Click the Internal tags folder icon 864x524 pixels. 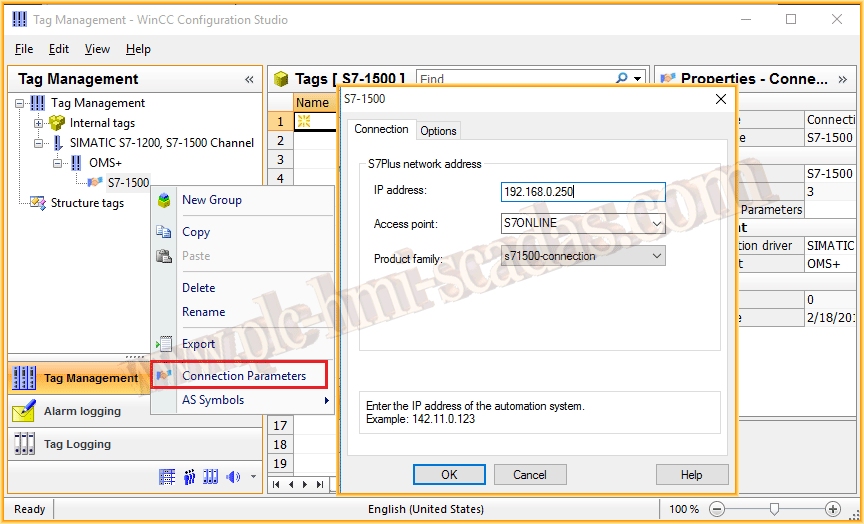[x=57, y=123]
